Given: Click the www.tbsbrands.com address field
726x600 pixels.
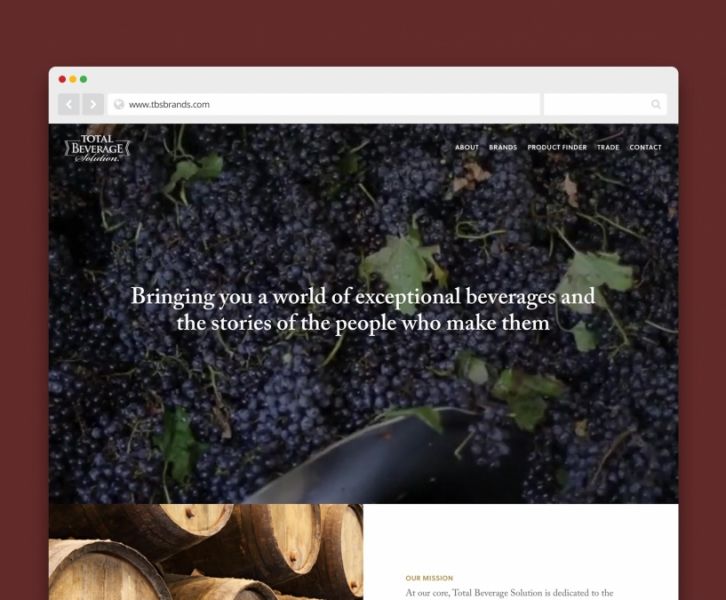Looking at the screenshot, I should click(324, 104).
